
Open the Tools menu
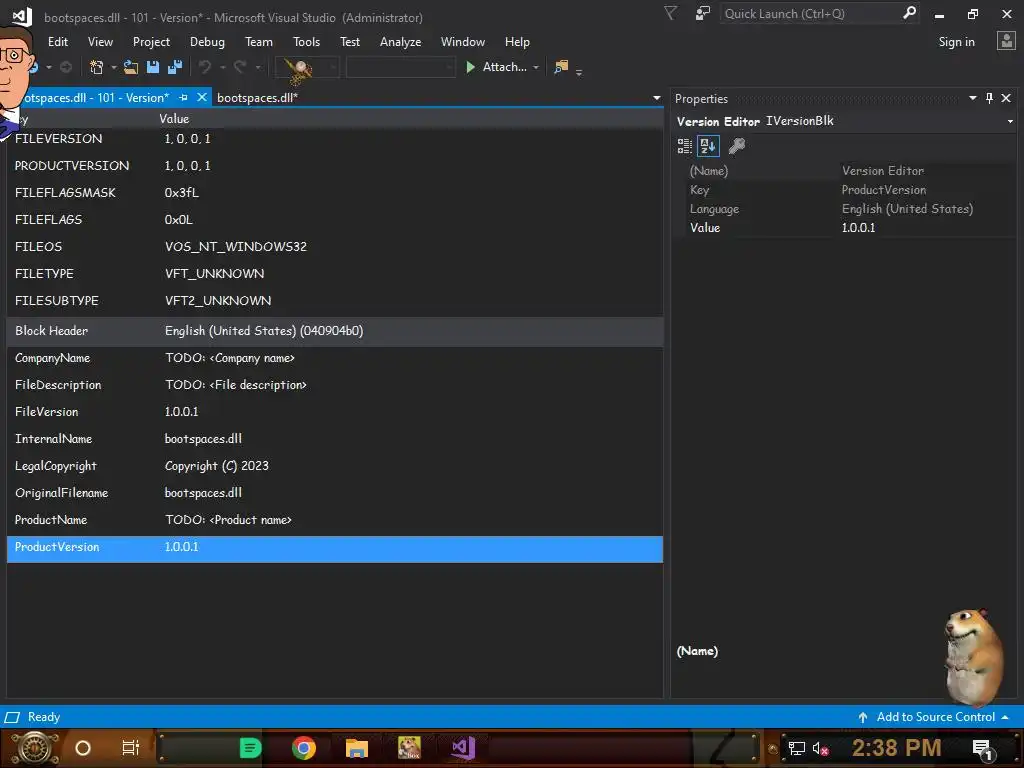click(306, 42)
